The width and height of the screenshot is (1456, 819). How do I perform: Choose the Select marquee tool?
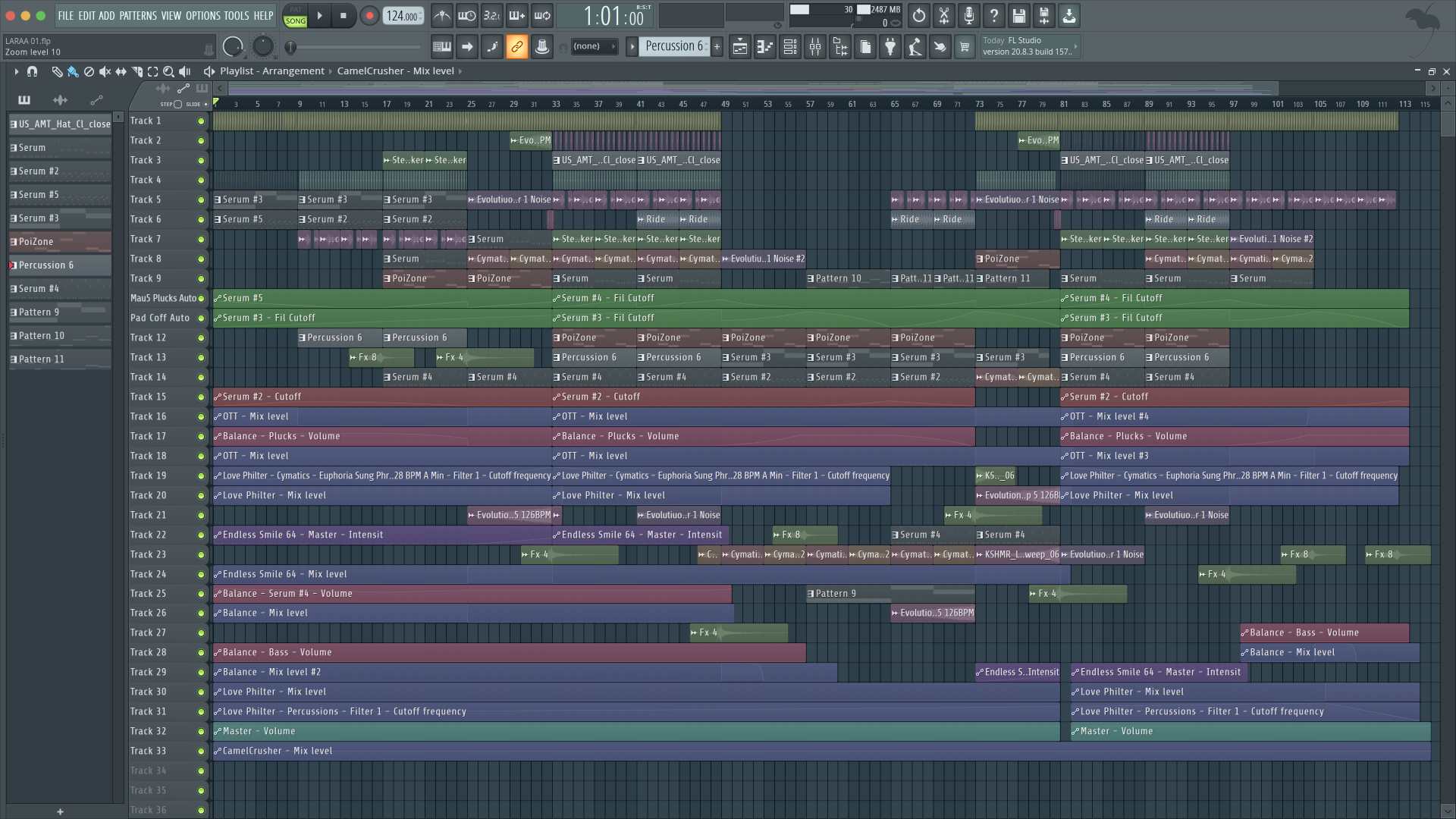point(152,71)
